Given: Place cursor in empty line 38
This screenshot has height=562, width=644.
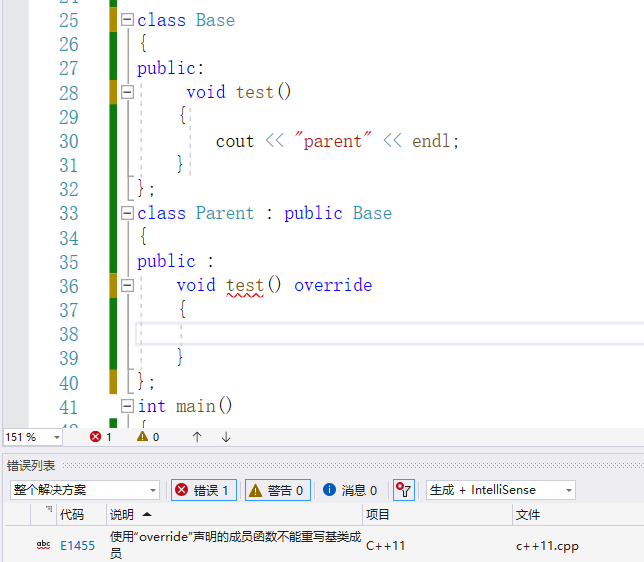Looking at the screenshot, I should point(390,334).
